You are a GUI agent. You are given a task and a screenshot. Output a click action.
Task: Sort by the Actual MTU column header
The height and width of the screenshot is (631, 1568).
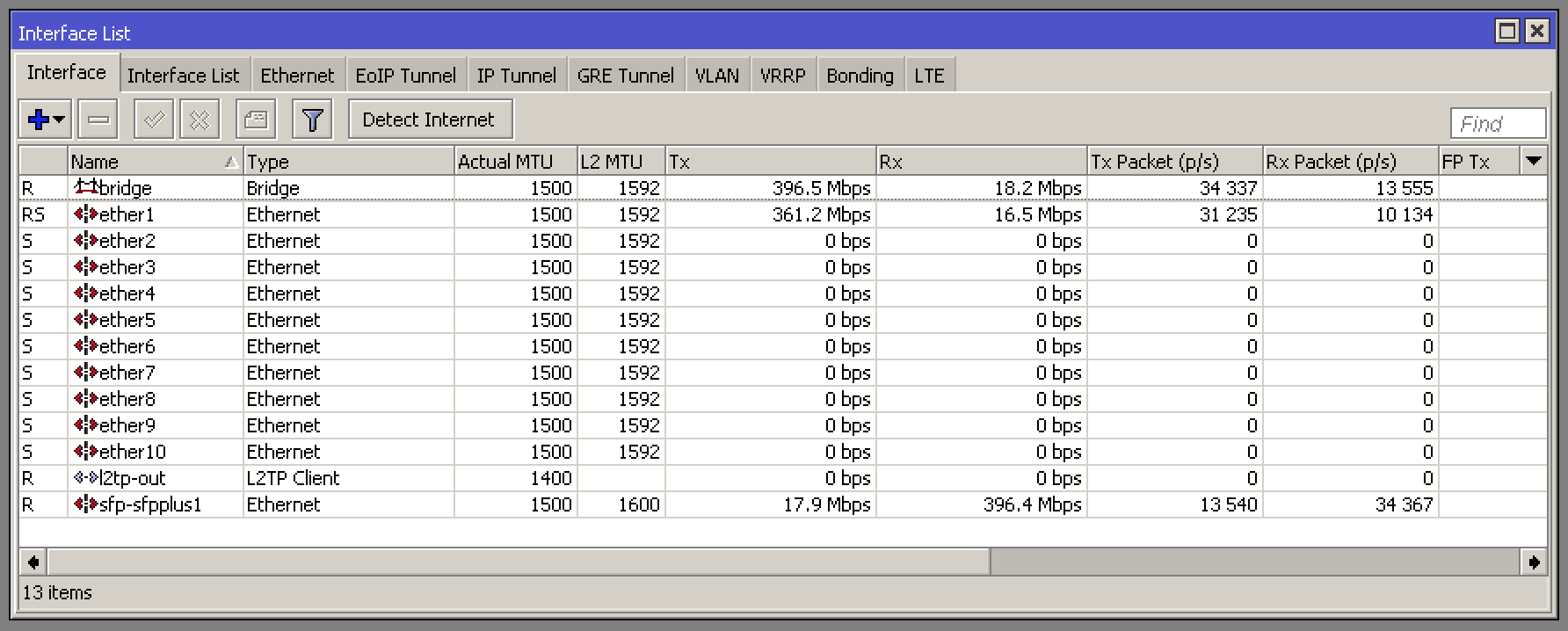click(515, 161)
